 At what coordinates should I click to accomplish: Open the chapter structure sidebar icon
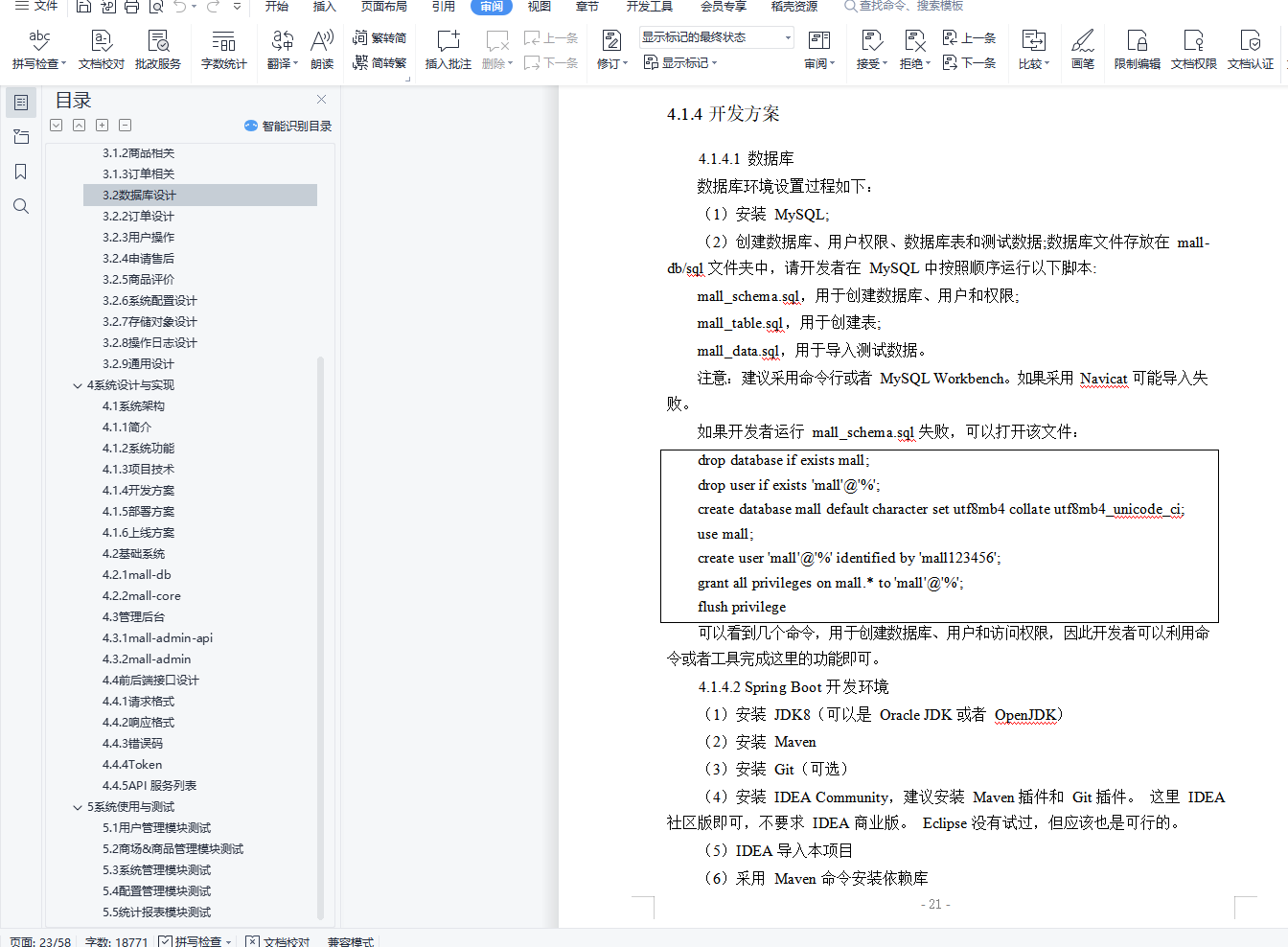coord(21,137)
